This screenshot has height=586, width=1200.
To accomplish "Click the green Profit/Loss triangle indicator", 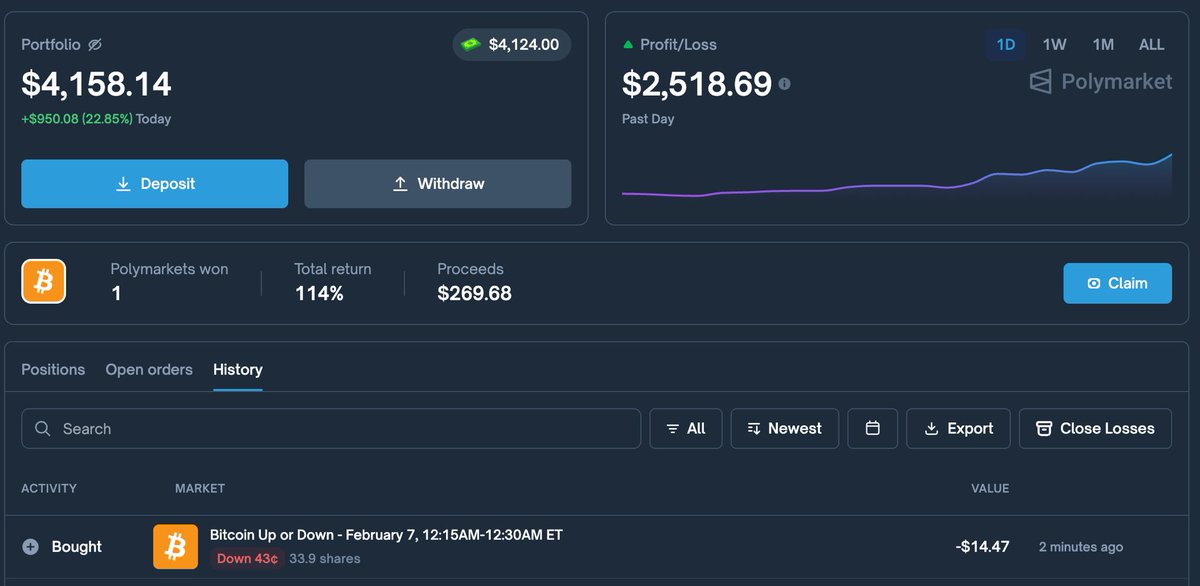I will 628,45.
